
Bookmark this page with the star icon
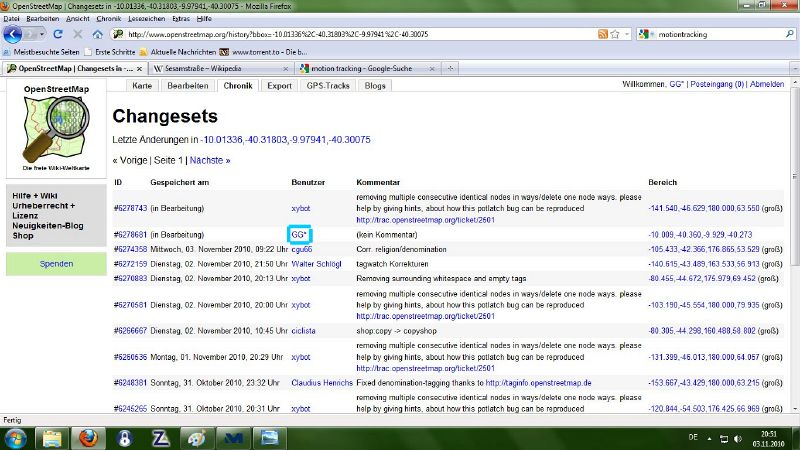tap(615, 34)
